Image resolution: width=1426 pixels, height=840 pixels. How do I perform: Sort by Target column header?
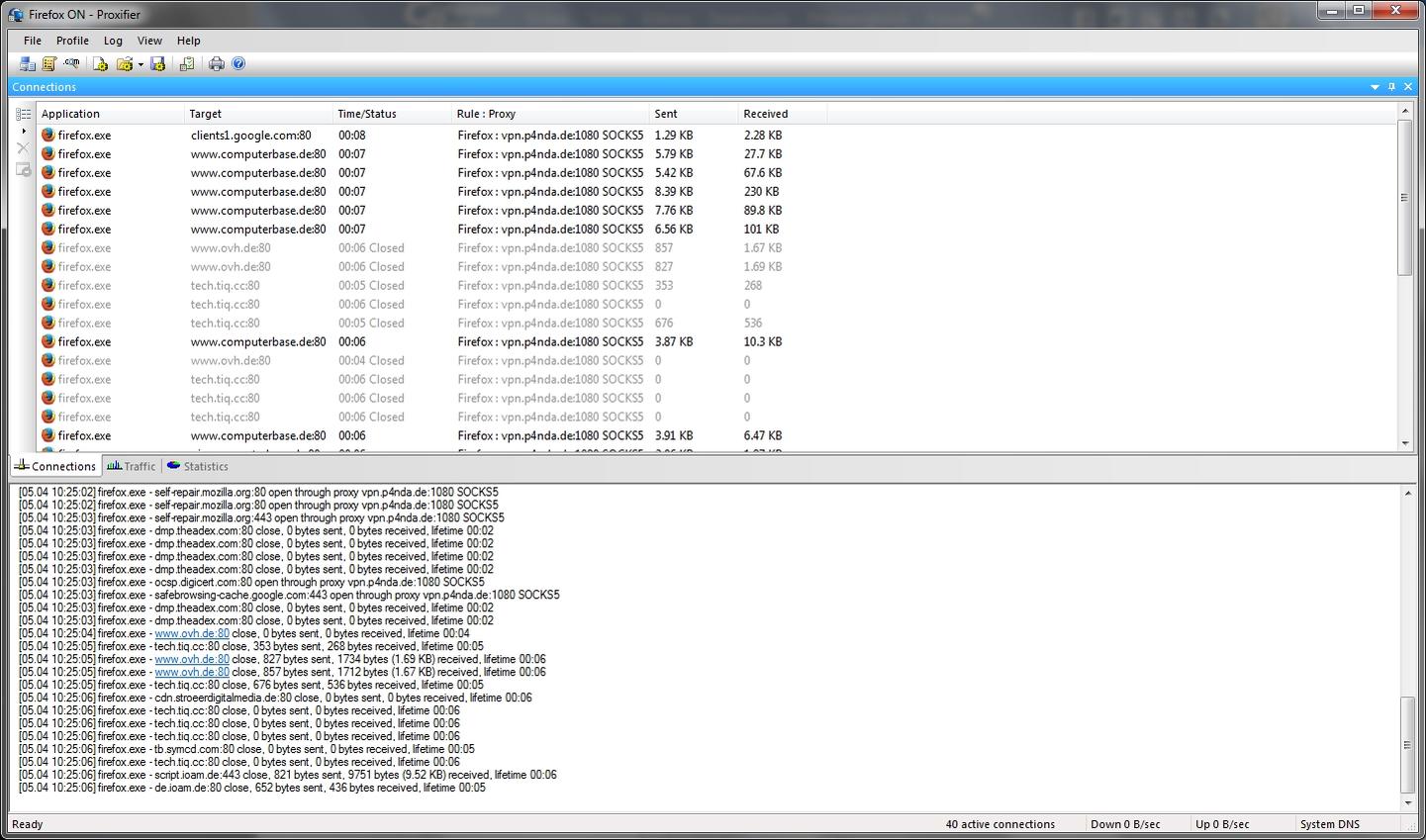click(258, 114)
